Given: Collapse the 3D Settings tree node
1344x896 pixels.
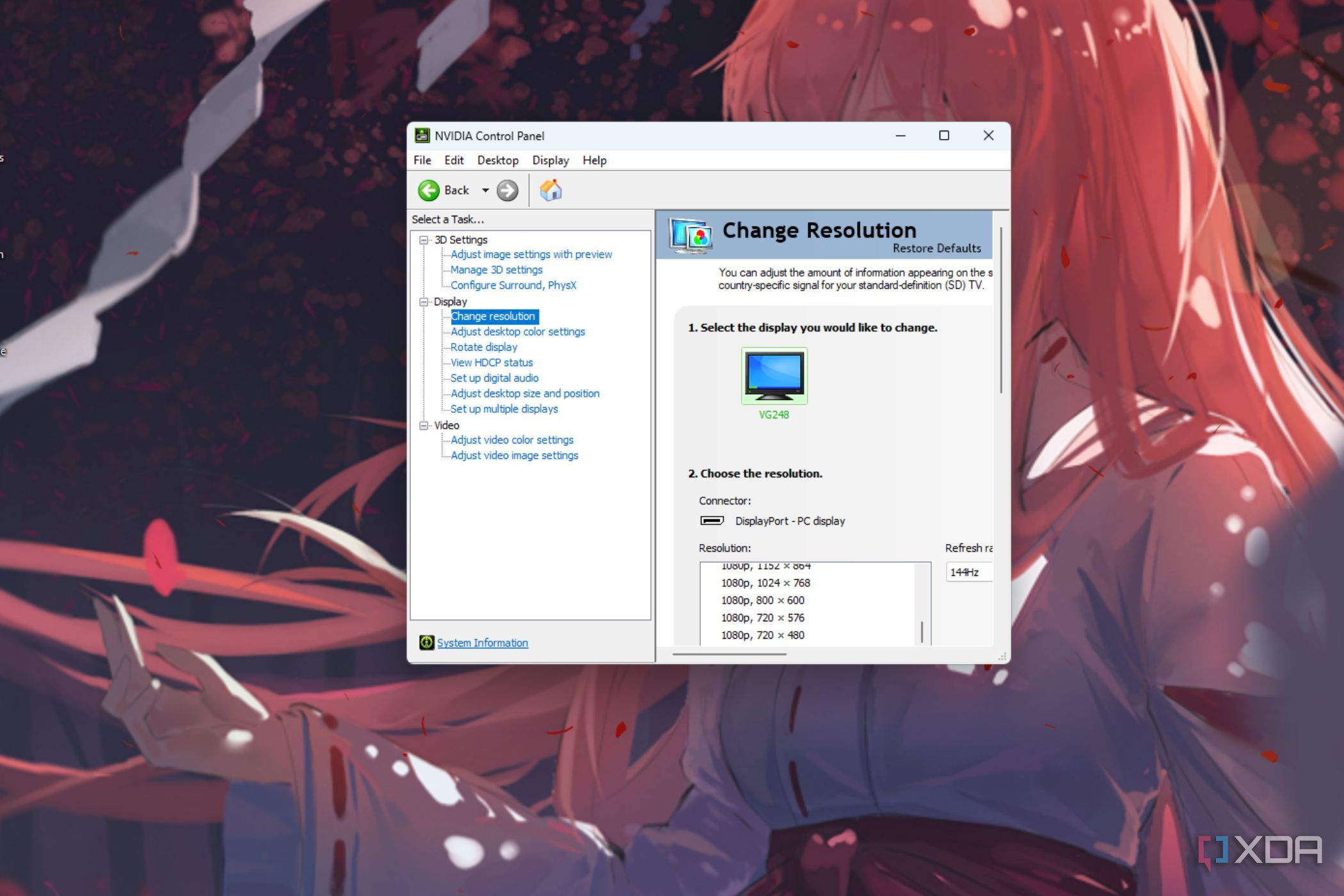Looking at the screenshot, I should pos(424,240).
